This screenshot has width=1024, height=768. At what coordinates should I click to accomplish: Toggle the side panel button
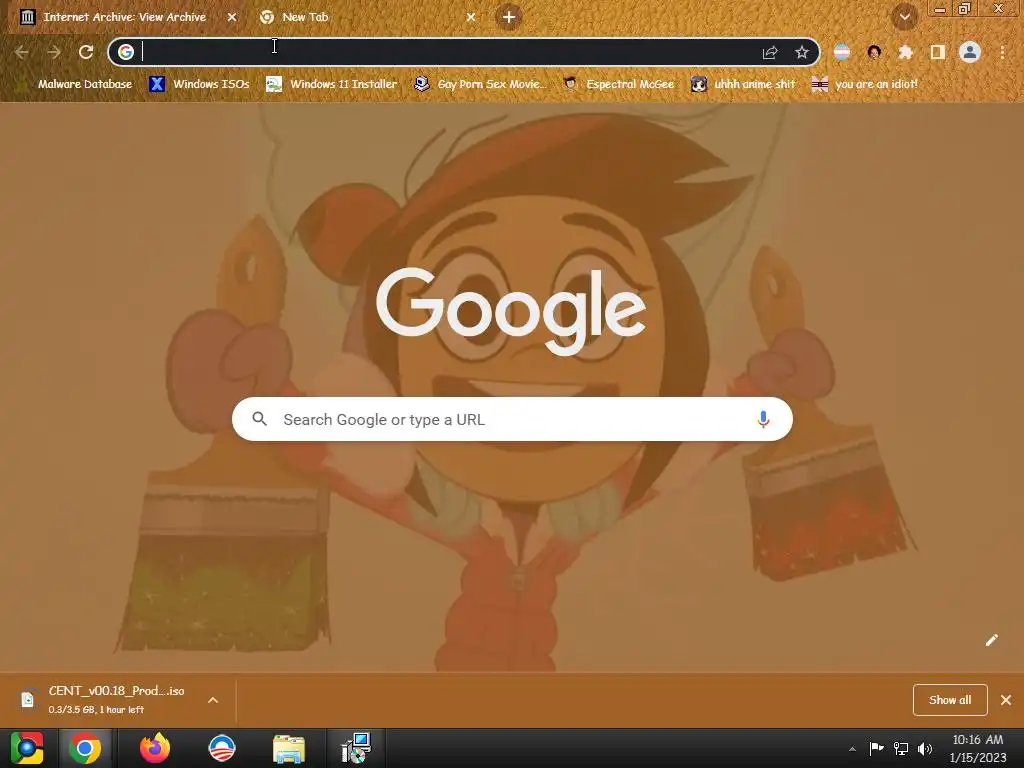pyautogui.click(x=937, y=52)
